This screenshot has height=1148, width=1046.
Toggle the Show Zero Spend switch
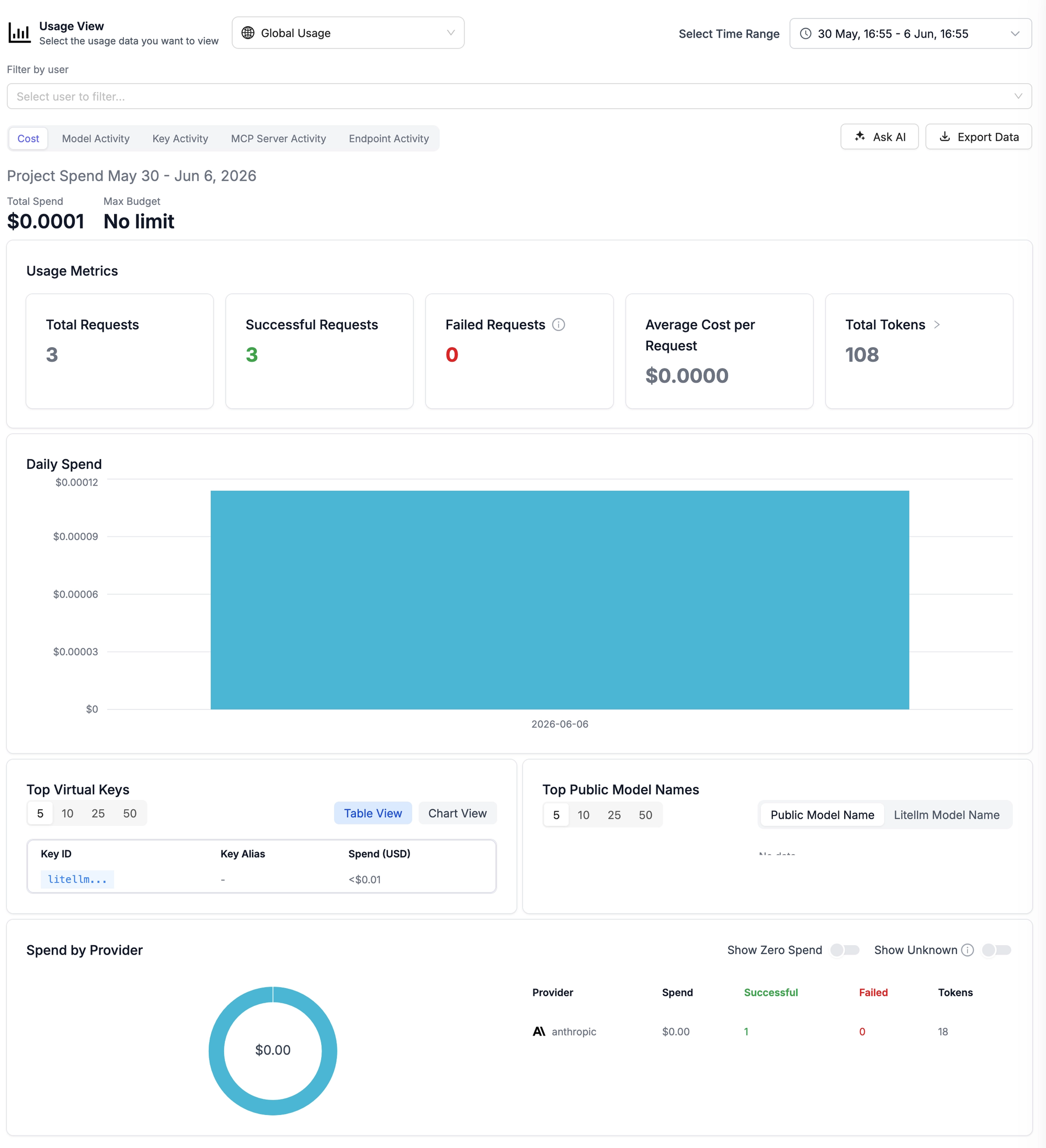[x=845, y=950]
